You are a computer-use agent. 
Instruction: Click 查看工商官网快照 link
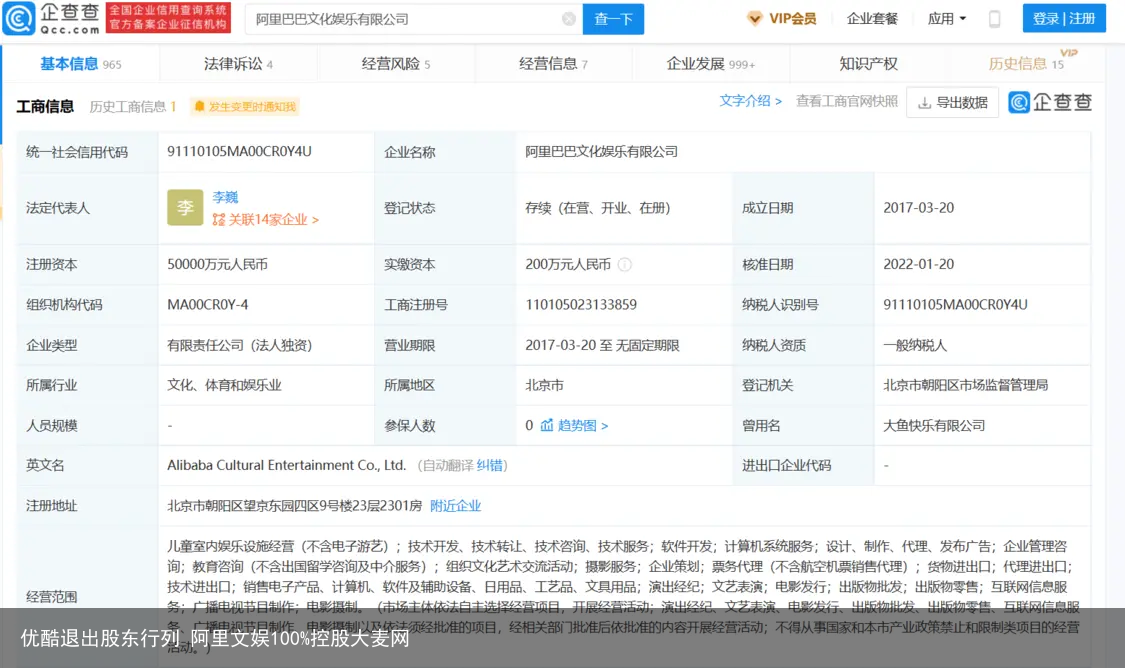pos(847,101)
